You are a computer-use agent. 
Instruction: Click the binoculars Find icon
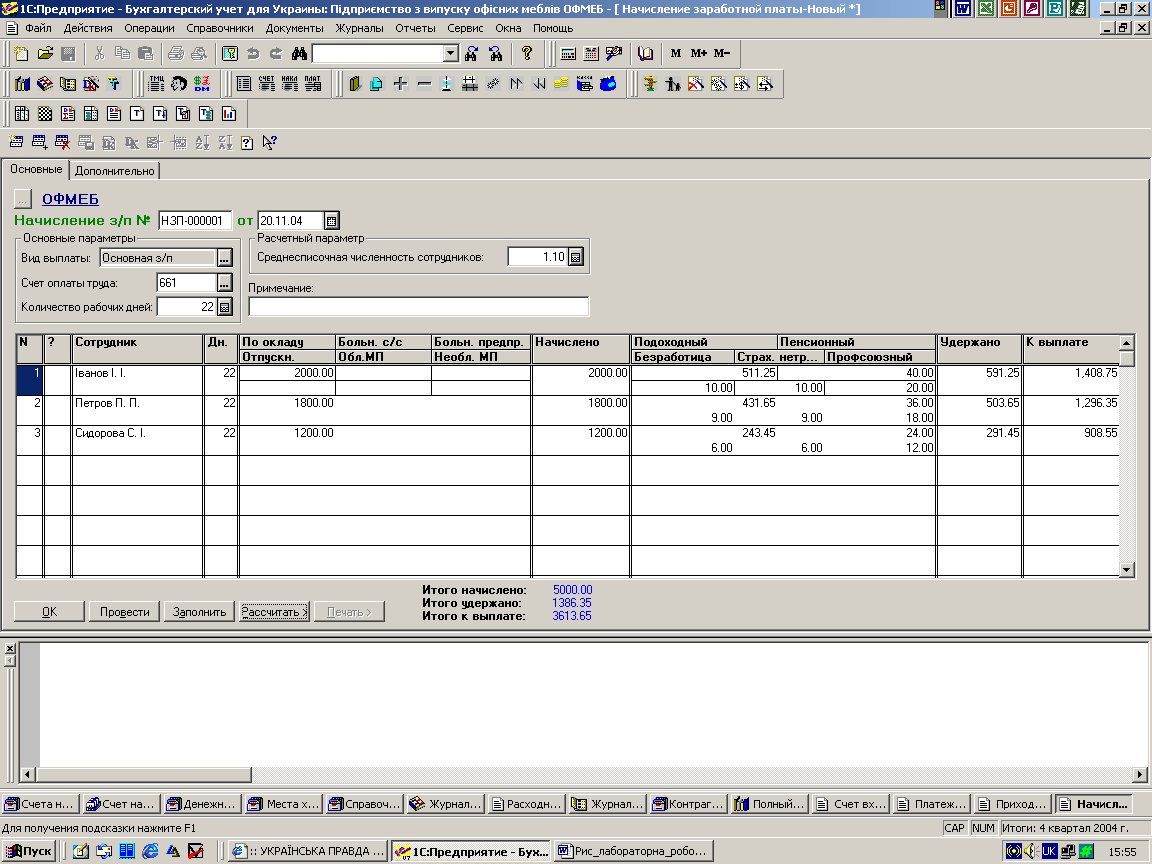[299, 54]
